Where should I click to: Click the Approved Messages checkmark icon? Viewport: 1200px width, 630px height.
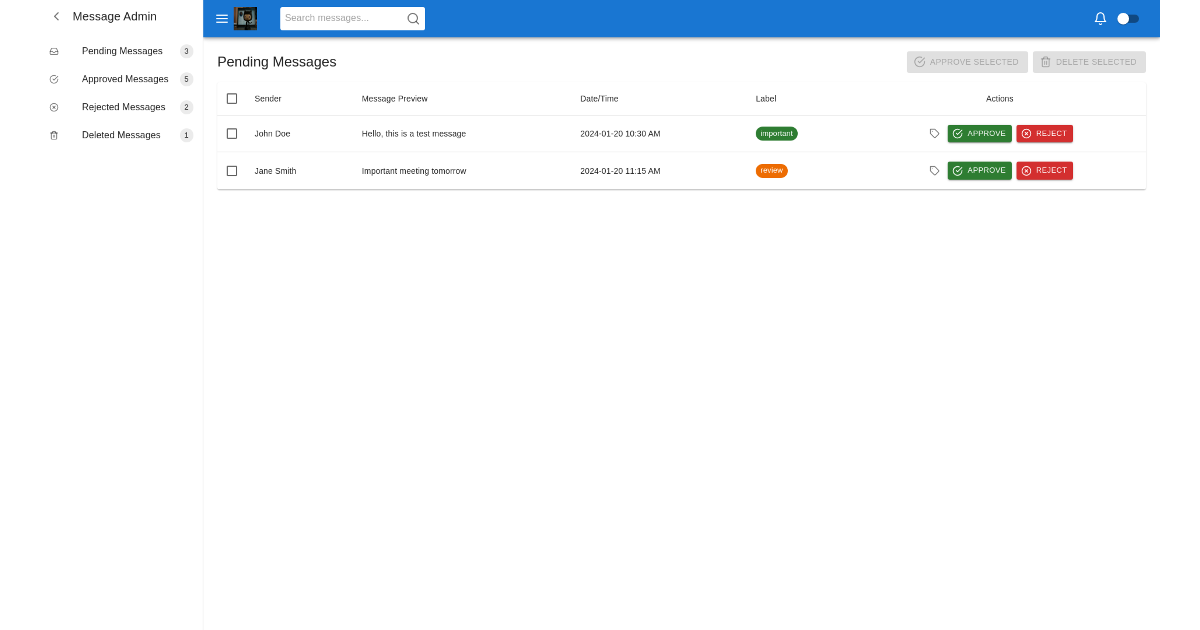(x=53, y=79)
